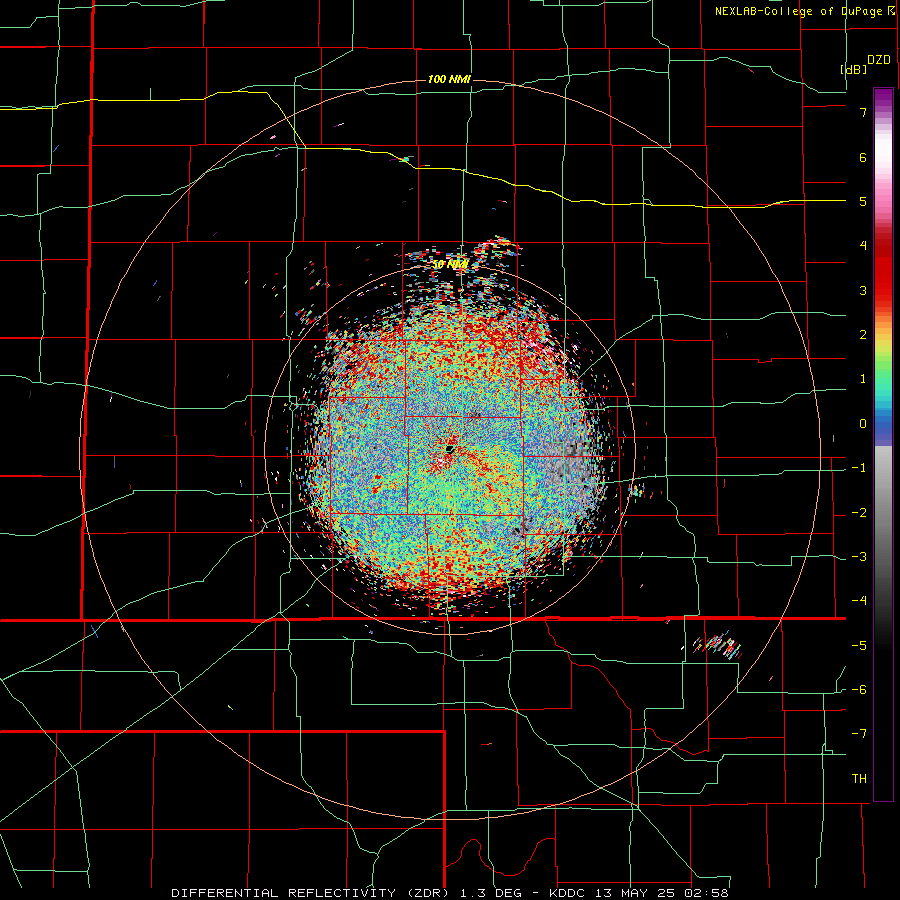Click the [dB] unit label
The height and width of the screenshot is (900, 900).
click(854, 69)
